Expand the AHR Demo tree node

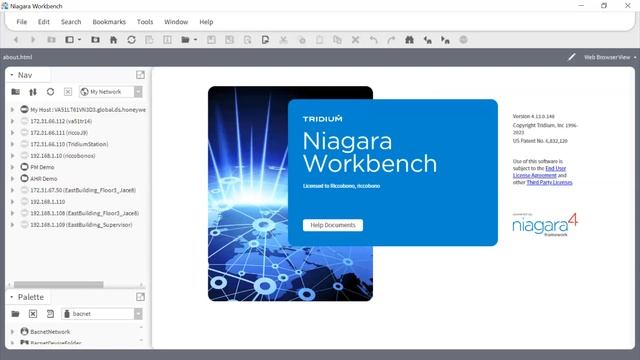pos(12,178)
